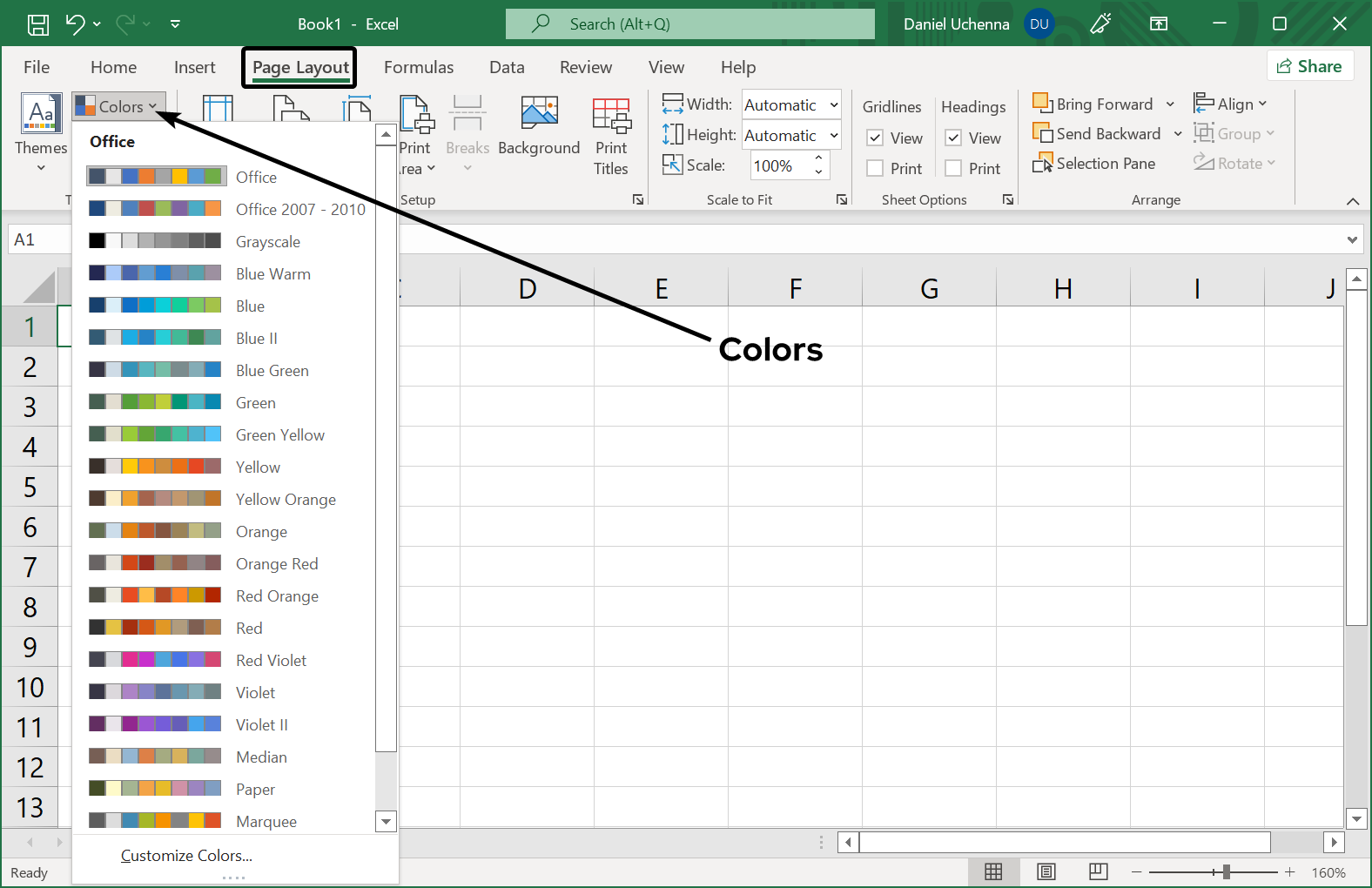The width and height of the screenshot is (1372, 888).
Task: Open the Insert tab
Action: click(x=194, y=67)
